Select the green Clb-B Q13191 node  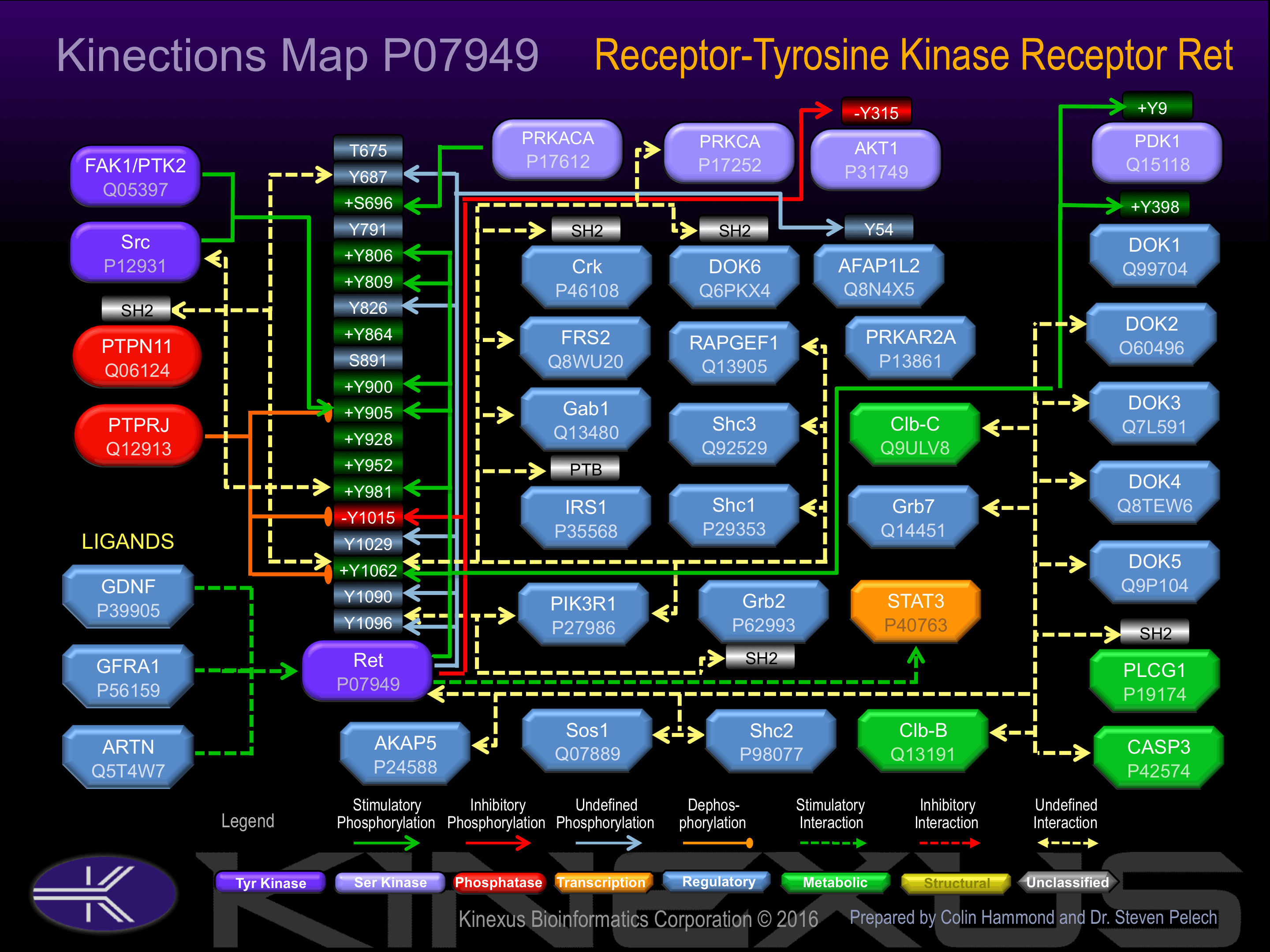point(923,741)
